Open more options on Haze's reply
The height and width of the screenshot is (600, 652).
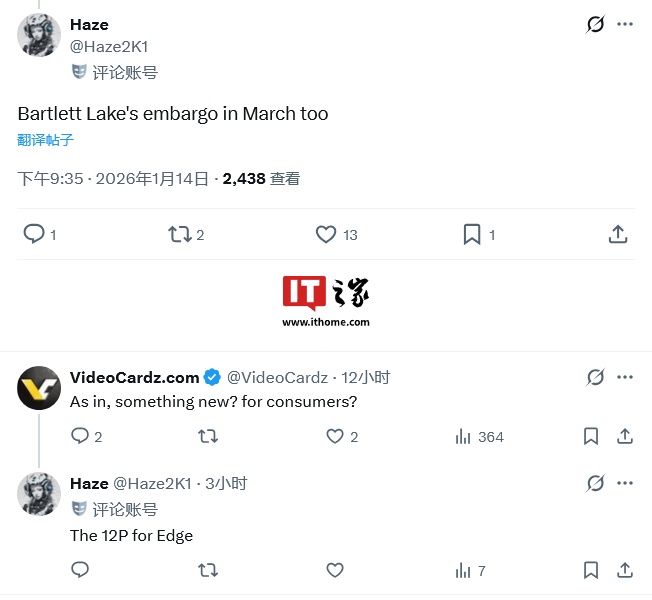click(x=625, y=483)
